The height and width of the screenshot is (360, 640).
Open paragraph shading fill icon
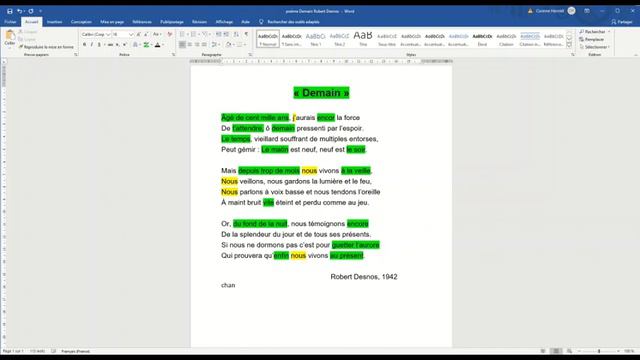pyautogui.click(x=229, y=44)
